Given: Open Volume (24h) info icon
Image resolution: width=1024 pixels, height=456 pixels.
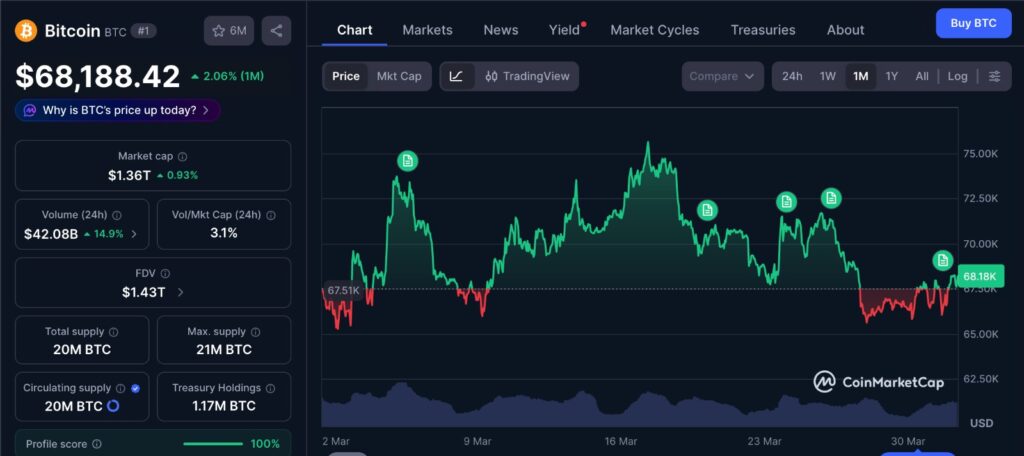Looking at the screenshot, I should [117, 215].
